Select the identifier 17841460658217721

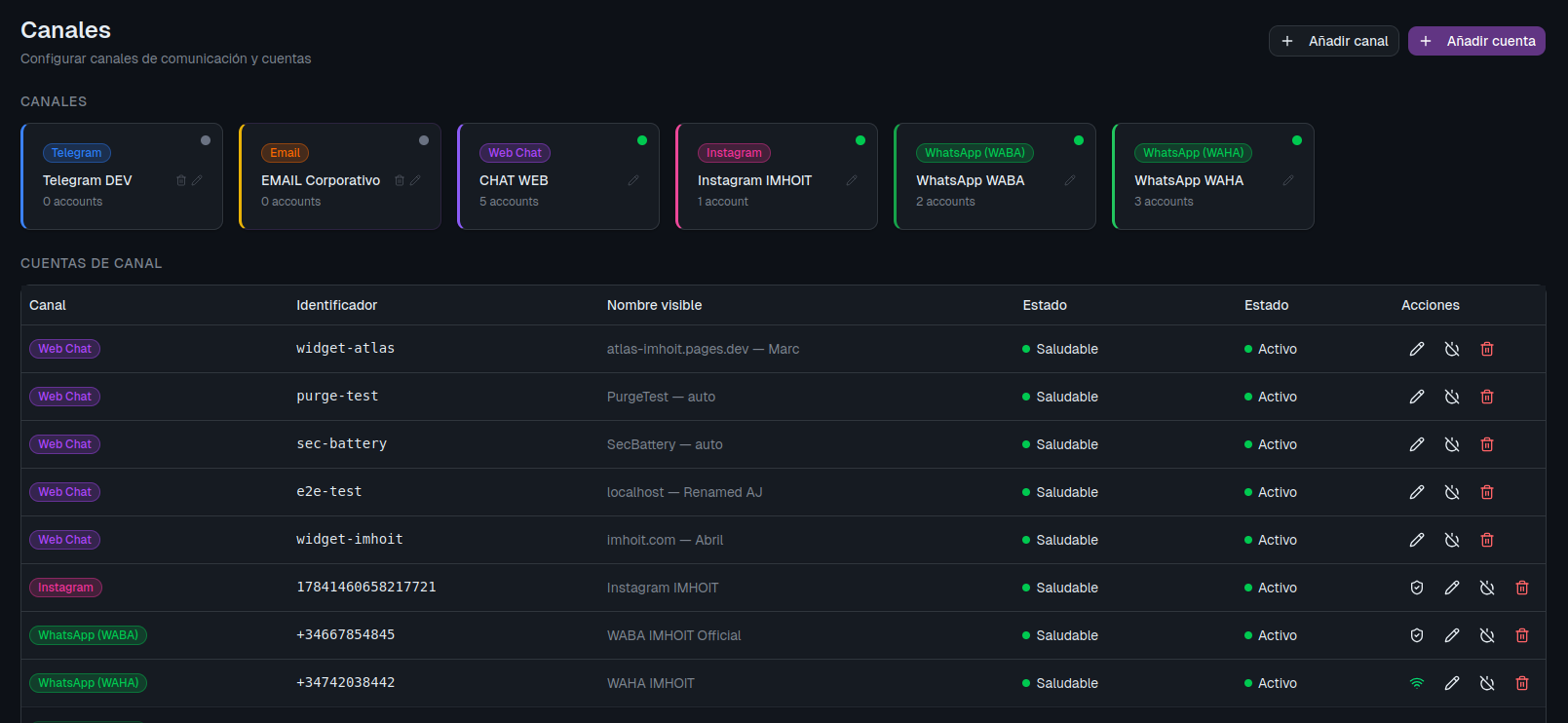click(x=366, y=587)
